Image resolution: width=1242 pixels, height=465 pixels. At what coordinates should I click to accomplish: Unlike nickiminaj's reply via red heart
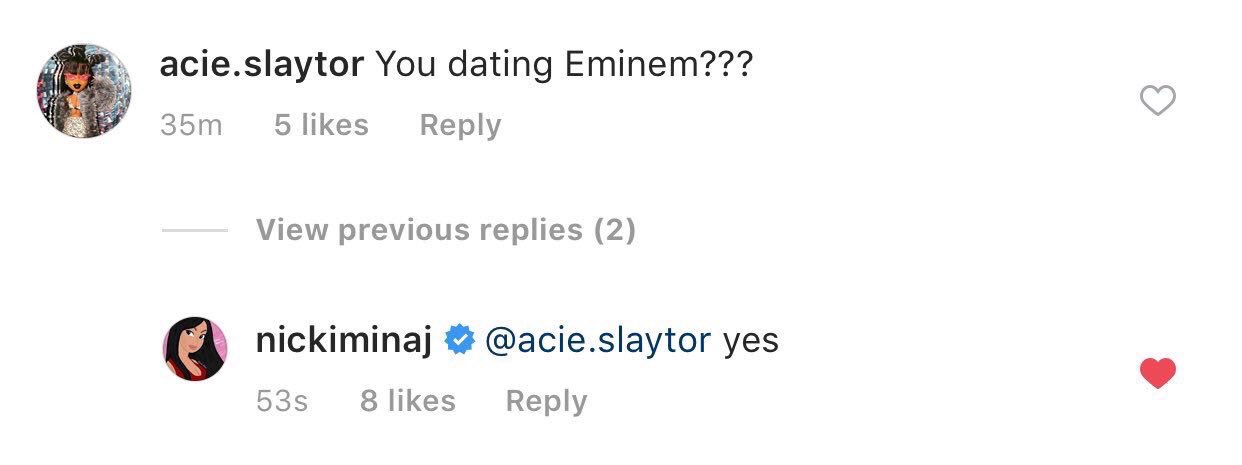tap(1158, 374)
